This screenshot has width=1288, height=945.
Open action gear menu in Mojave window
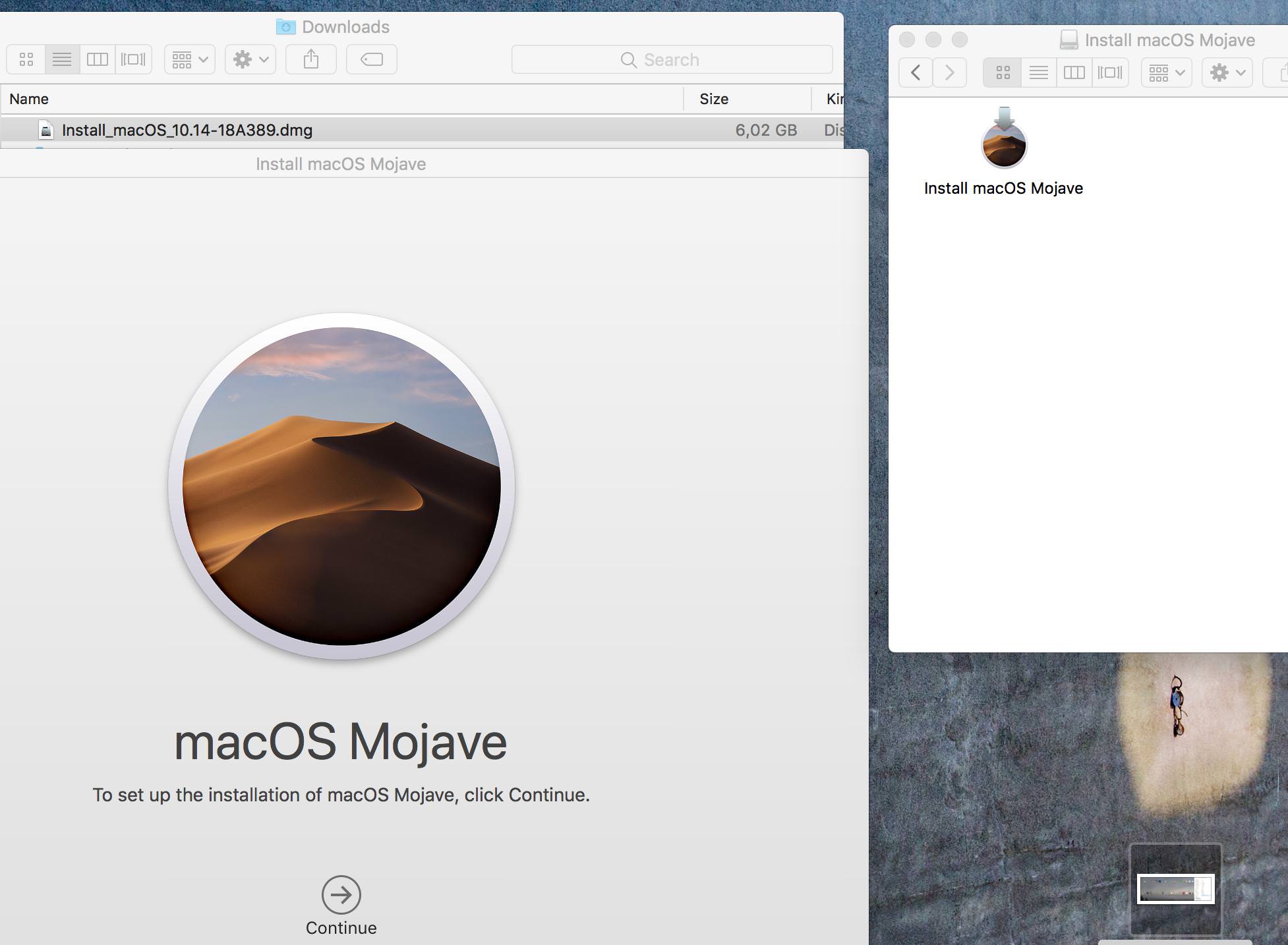click(x=1227, y=72)
